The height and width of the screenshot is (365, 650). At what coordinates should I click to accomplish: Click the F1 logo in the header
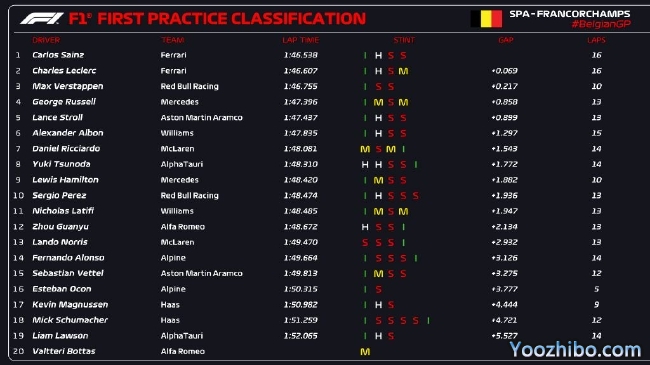point(41,19)
